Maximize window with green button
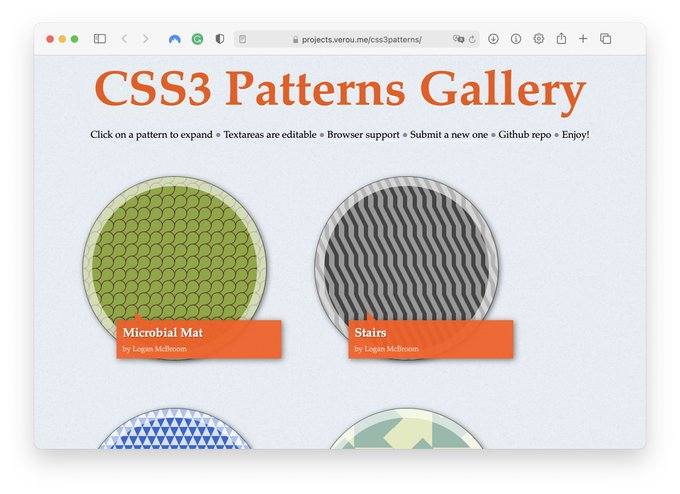 point(74,39)
